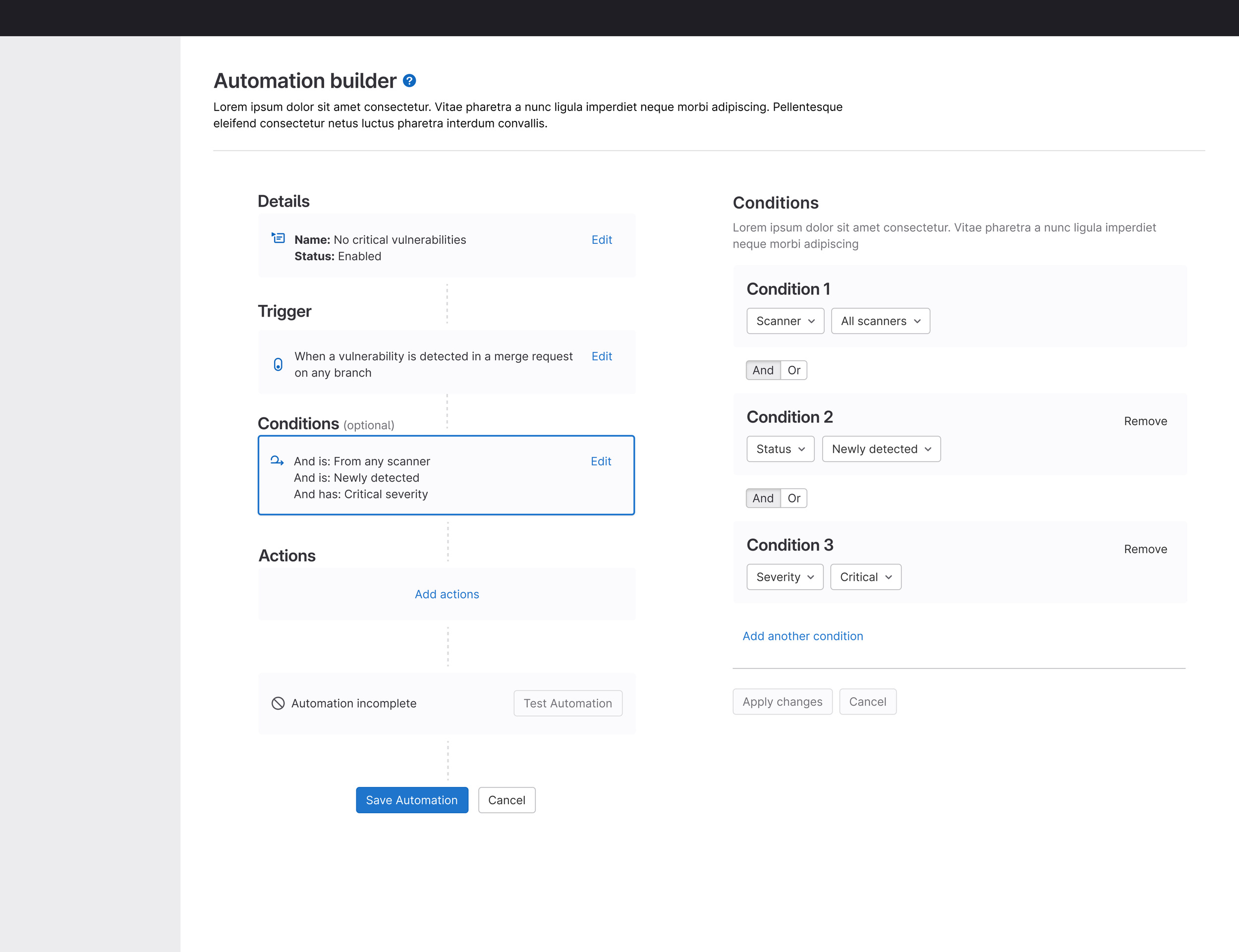Click the Details name card icon
1239x952 pixels.
(x=278, y=238)
